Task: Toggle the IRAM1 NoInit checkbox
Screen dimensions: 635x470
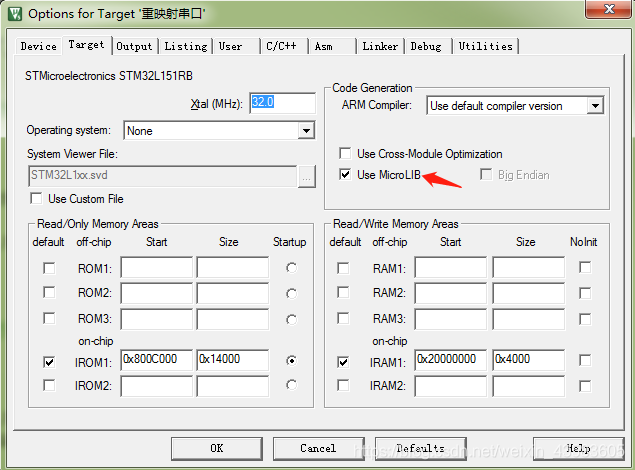Action: pyautogui.click(x=585, y=360)
